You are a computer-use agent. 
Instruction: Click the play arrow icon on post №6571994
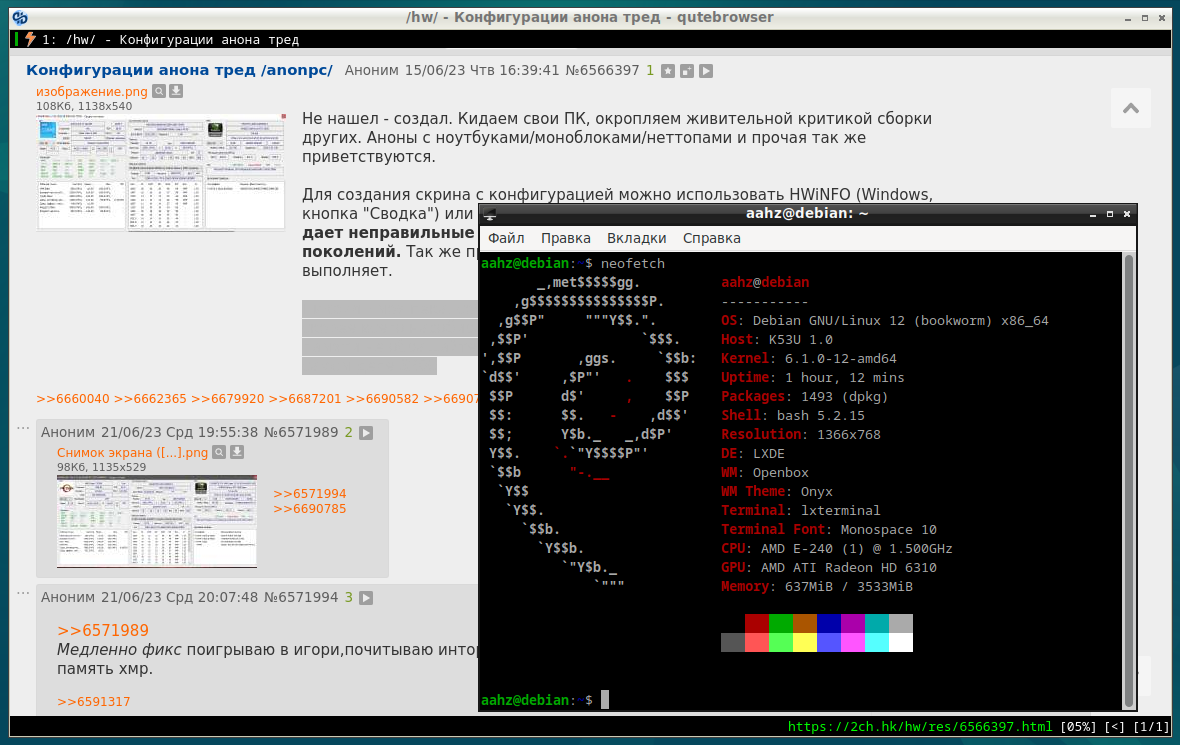(366, 598)
